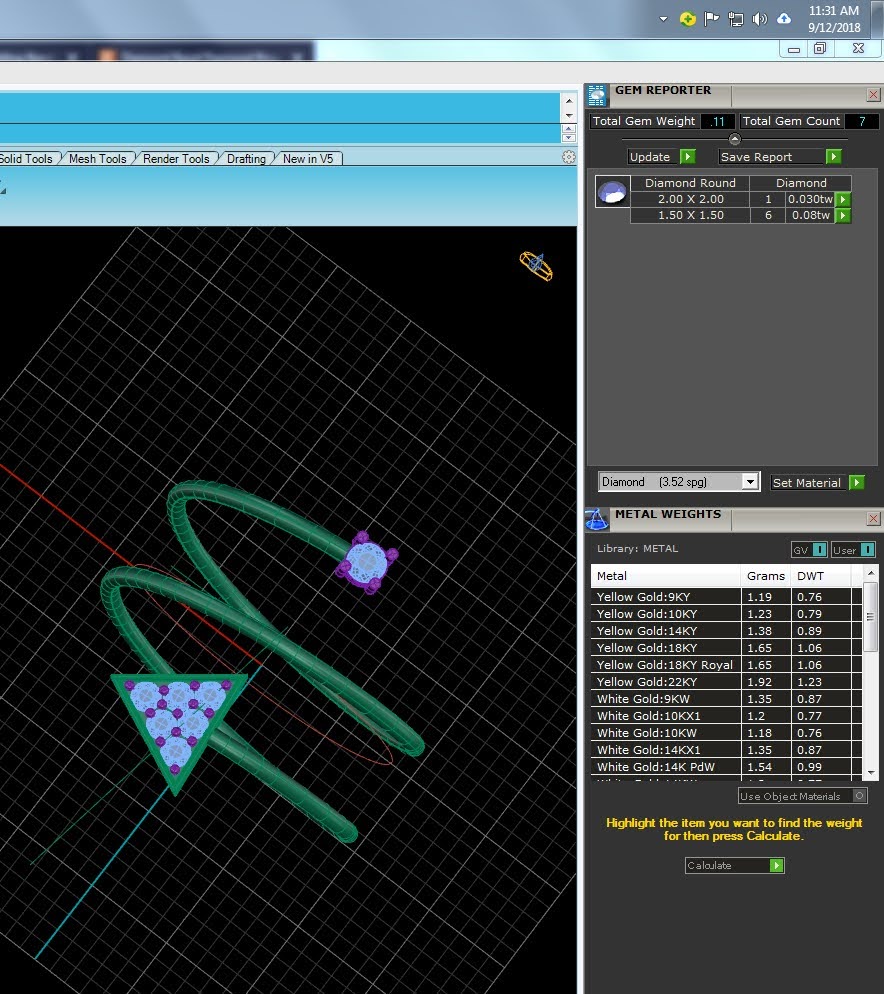Close the Metal Weights panel

873,519
